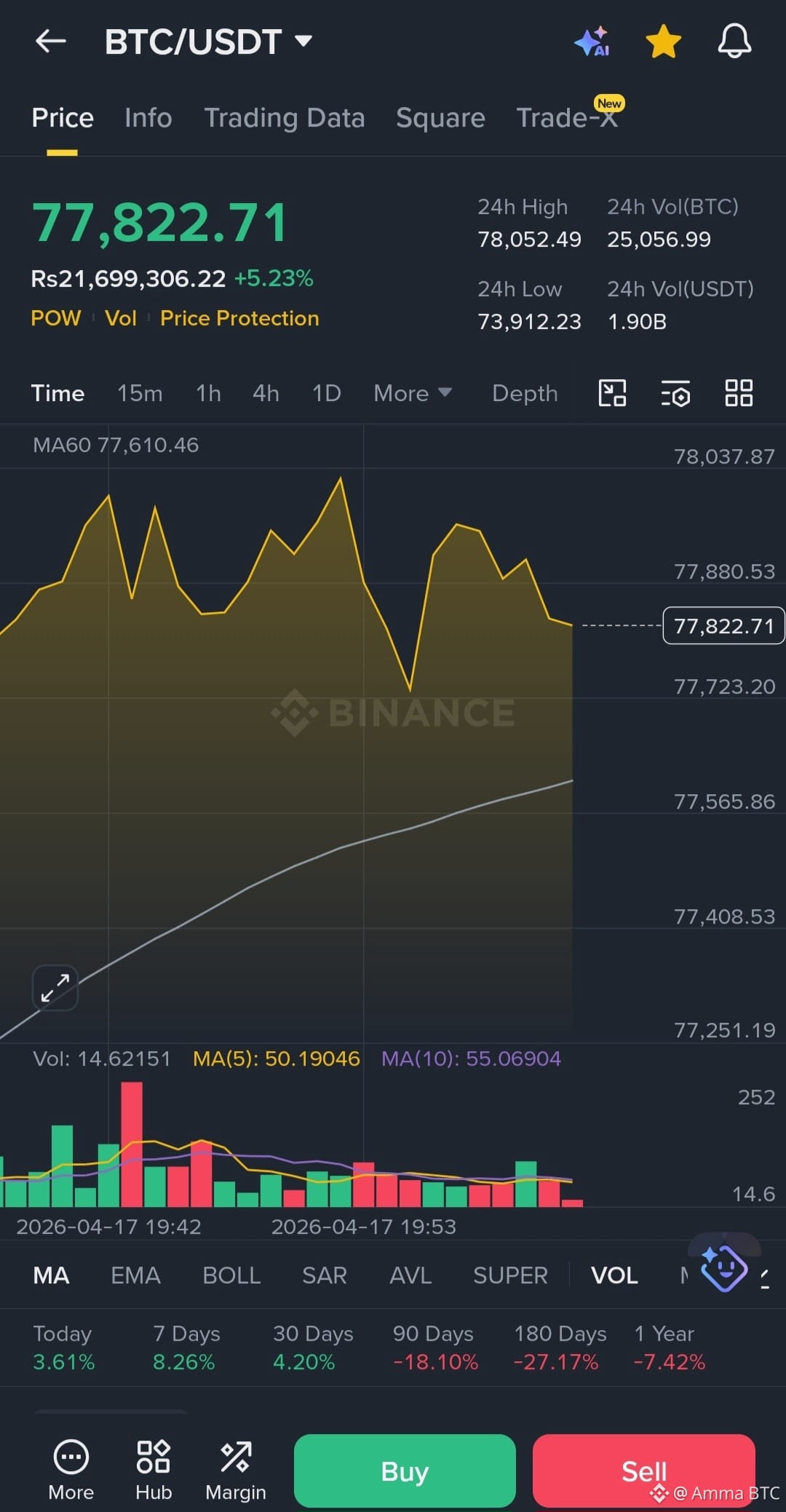
Task: Tap the large 77,822.71 last price
Action: 160,222
